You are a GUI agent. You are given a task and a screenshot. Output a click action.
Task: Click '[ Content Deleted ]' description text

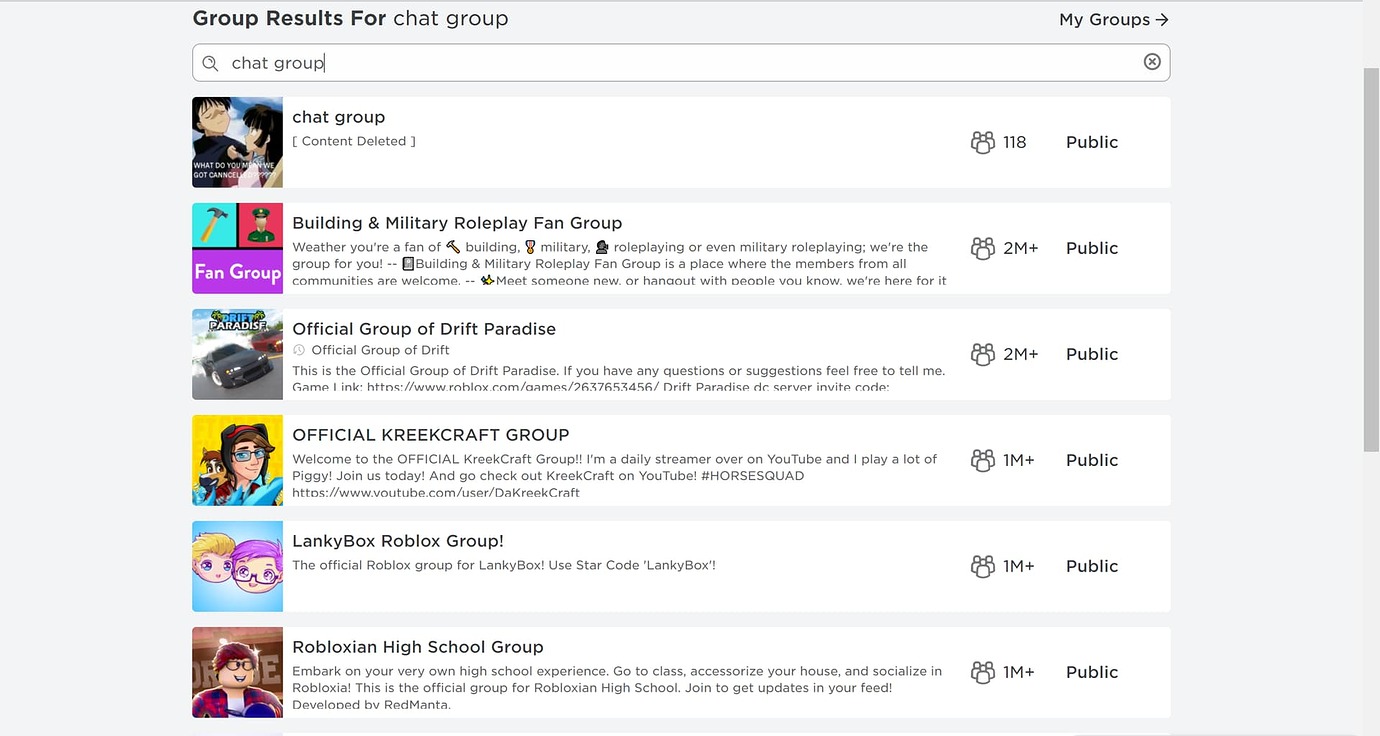pyautogui.click(x=354, y=141)
